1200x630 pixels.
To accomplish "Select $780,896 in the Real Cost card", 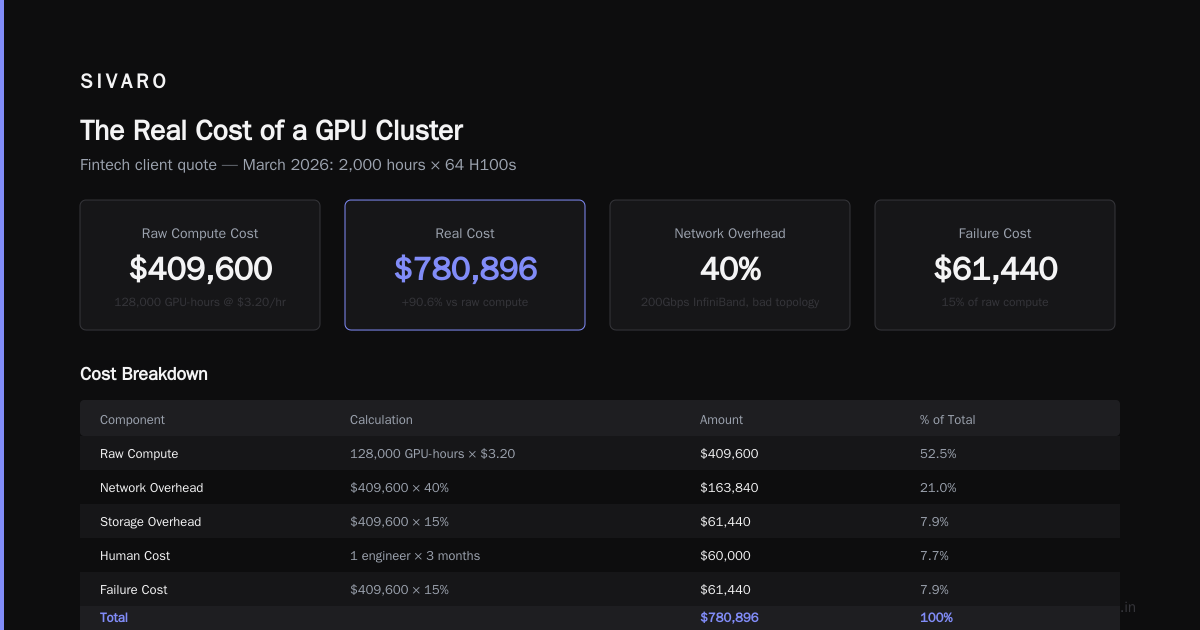I will (x=465, y=268).
